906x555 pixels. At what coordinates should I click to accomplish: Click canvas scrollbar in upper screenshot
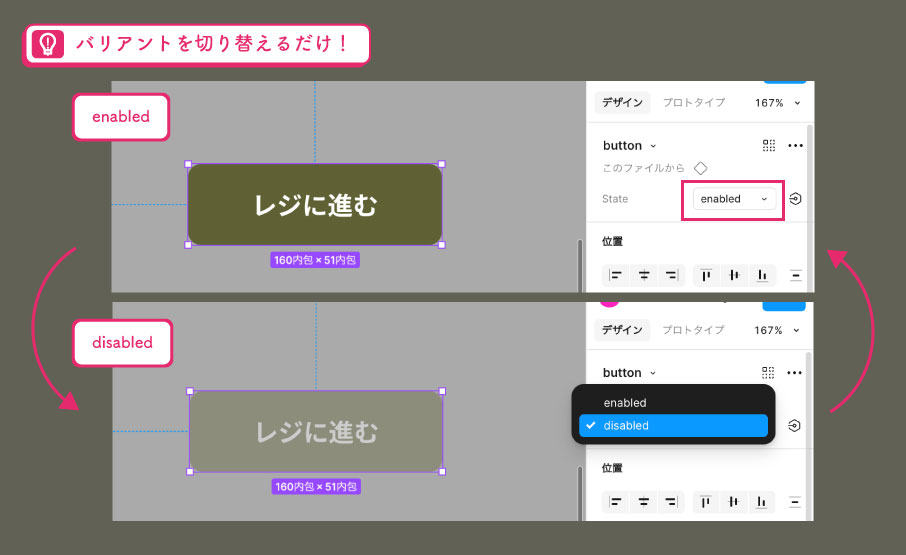pyautogui.click(x=580, y=266)
